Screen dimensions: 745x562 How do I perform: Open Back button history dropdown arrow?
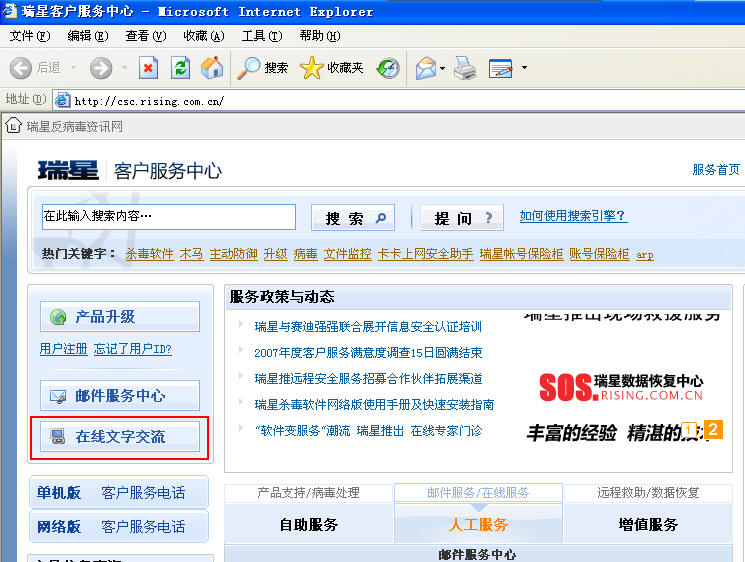pos(73,68)
